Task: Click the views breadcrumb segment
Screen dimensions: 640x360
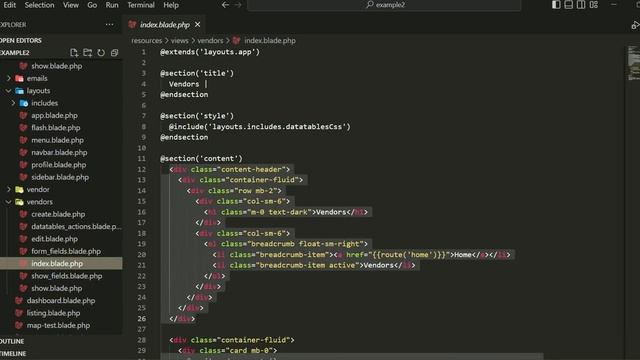Action: [180, 40]
